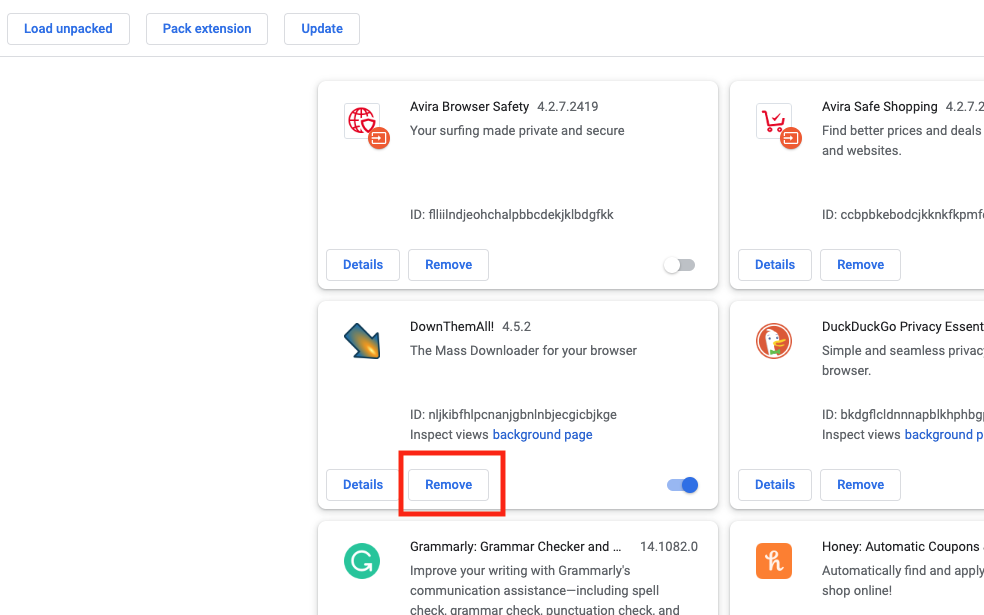This screenshot has width=984, height=615.
Task: Remove the Avira Browser Safety extension
Action: pyautogui.click(x=449, y=265)
